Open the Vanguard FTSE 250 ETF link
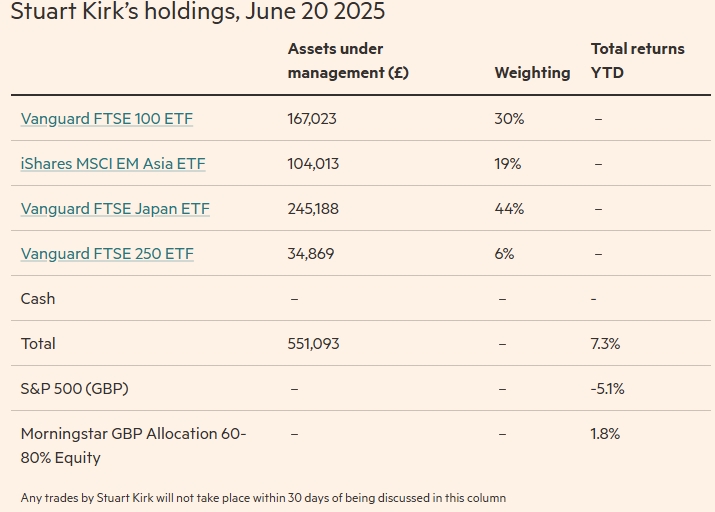Viewport: 715px width, 512px height. pyautogui.click(x=107, y=254)
